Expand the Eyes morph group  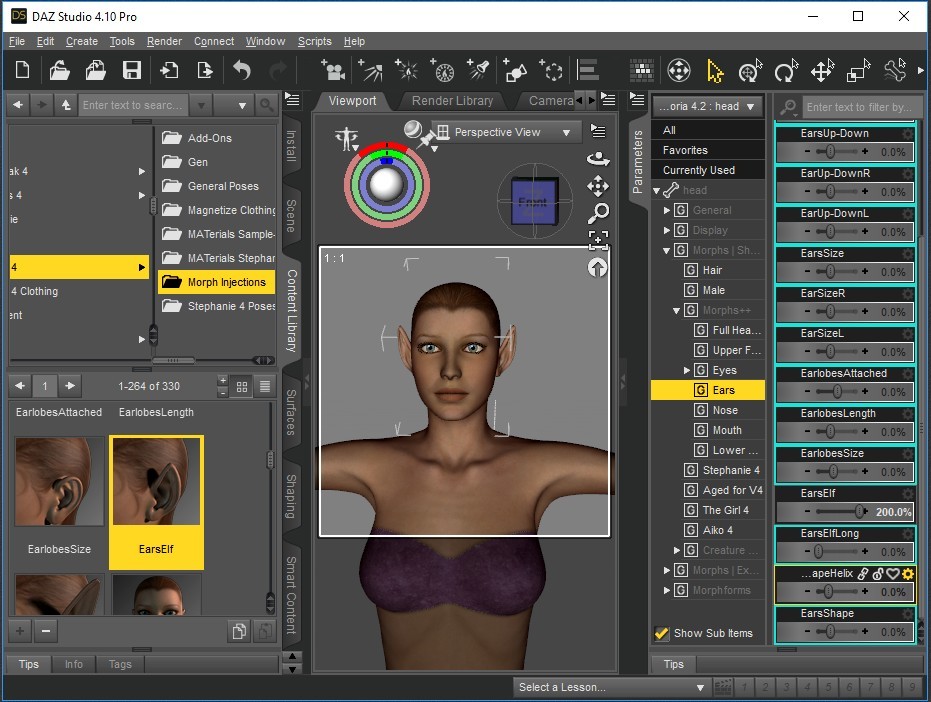(x=686, y=371)
